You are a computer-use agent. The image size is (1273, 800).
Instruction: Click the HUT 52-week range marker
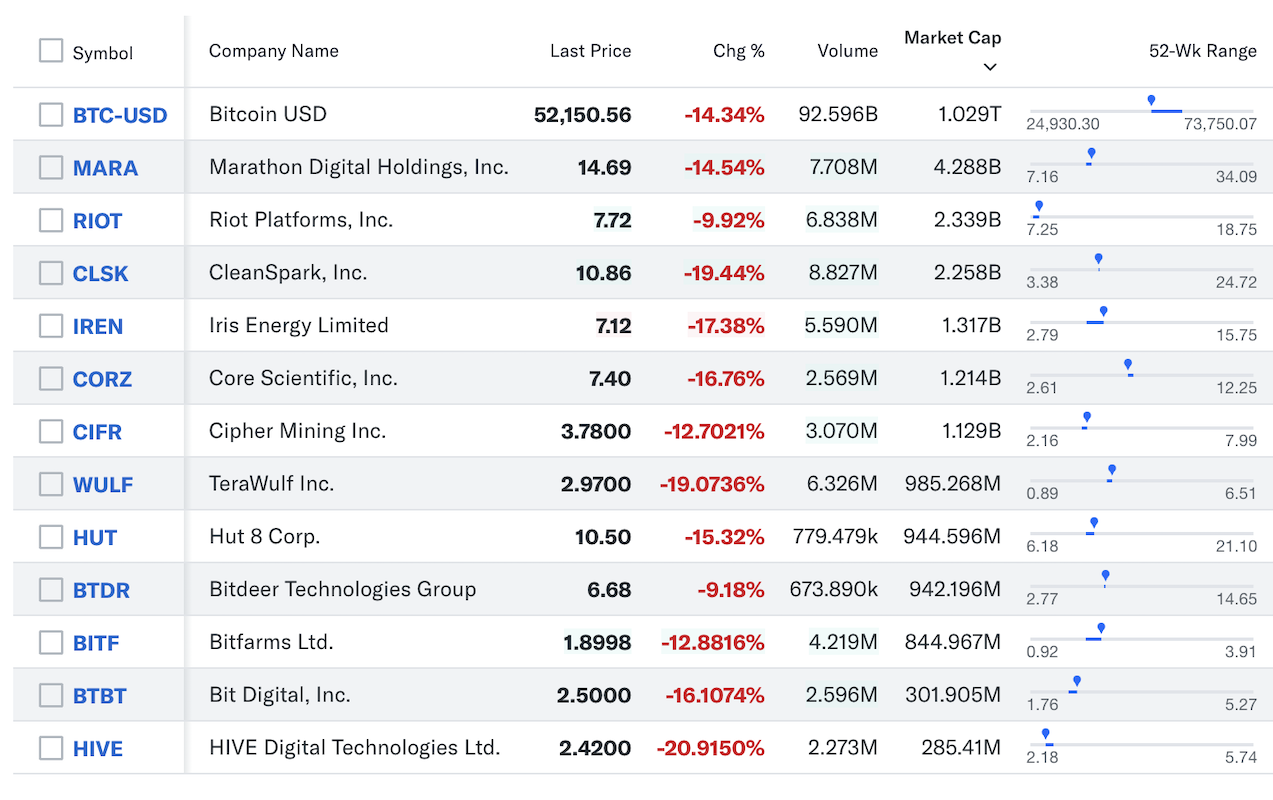[1094, 523]
